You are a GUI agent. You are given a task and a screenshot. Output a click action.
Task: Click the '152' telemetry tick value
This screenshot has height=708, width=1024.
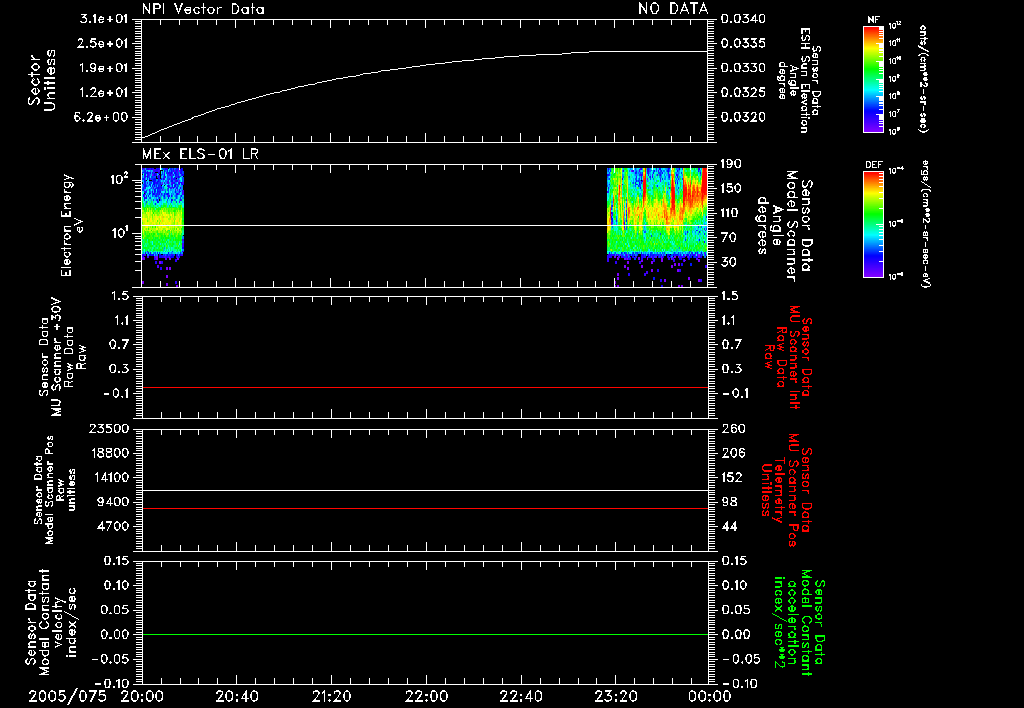coord(732,477)
